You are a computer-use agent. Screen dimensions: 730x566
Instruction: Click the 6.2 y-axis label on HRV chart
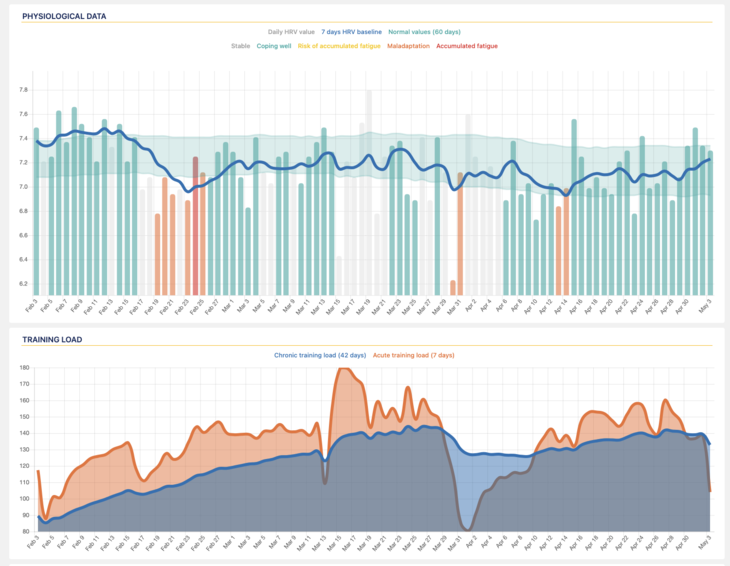point(23,284)
